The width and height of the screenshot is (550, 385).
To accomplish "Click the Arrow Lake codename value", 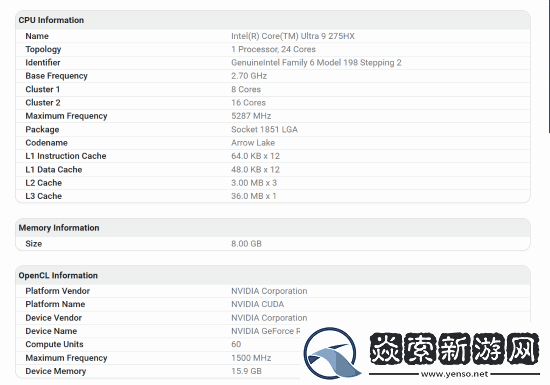I will (x=253, y=143).
